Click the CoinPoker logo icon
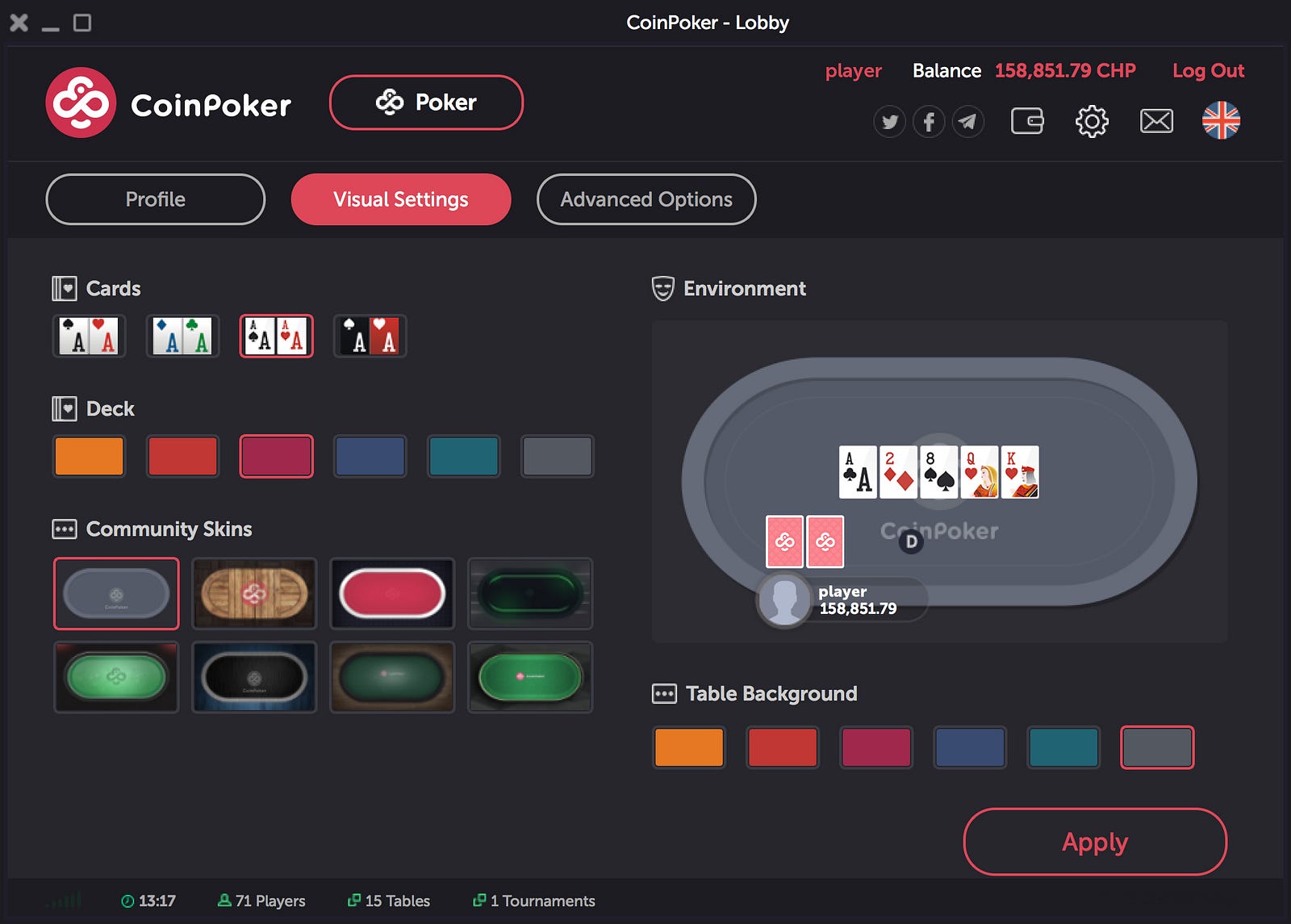 coord(81,102)
